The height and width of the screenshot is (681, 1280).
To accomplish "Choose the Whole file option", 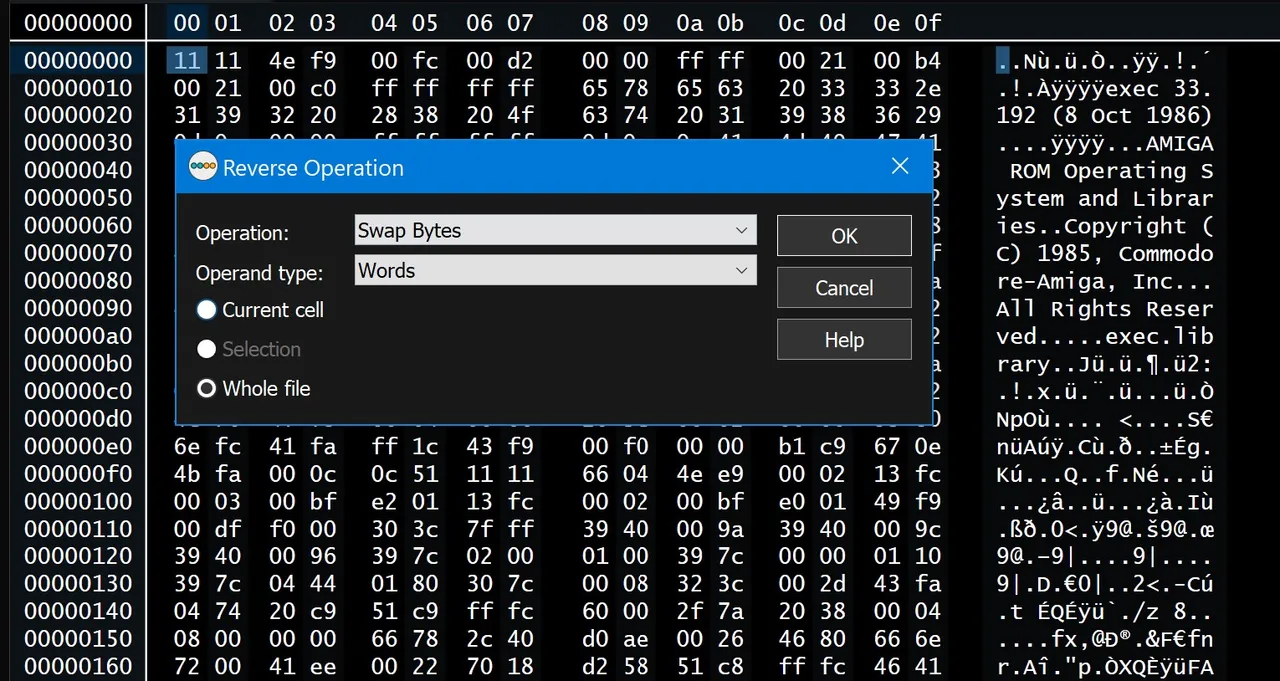I will pos(206,388).
